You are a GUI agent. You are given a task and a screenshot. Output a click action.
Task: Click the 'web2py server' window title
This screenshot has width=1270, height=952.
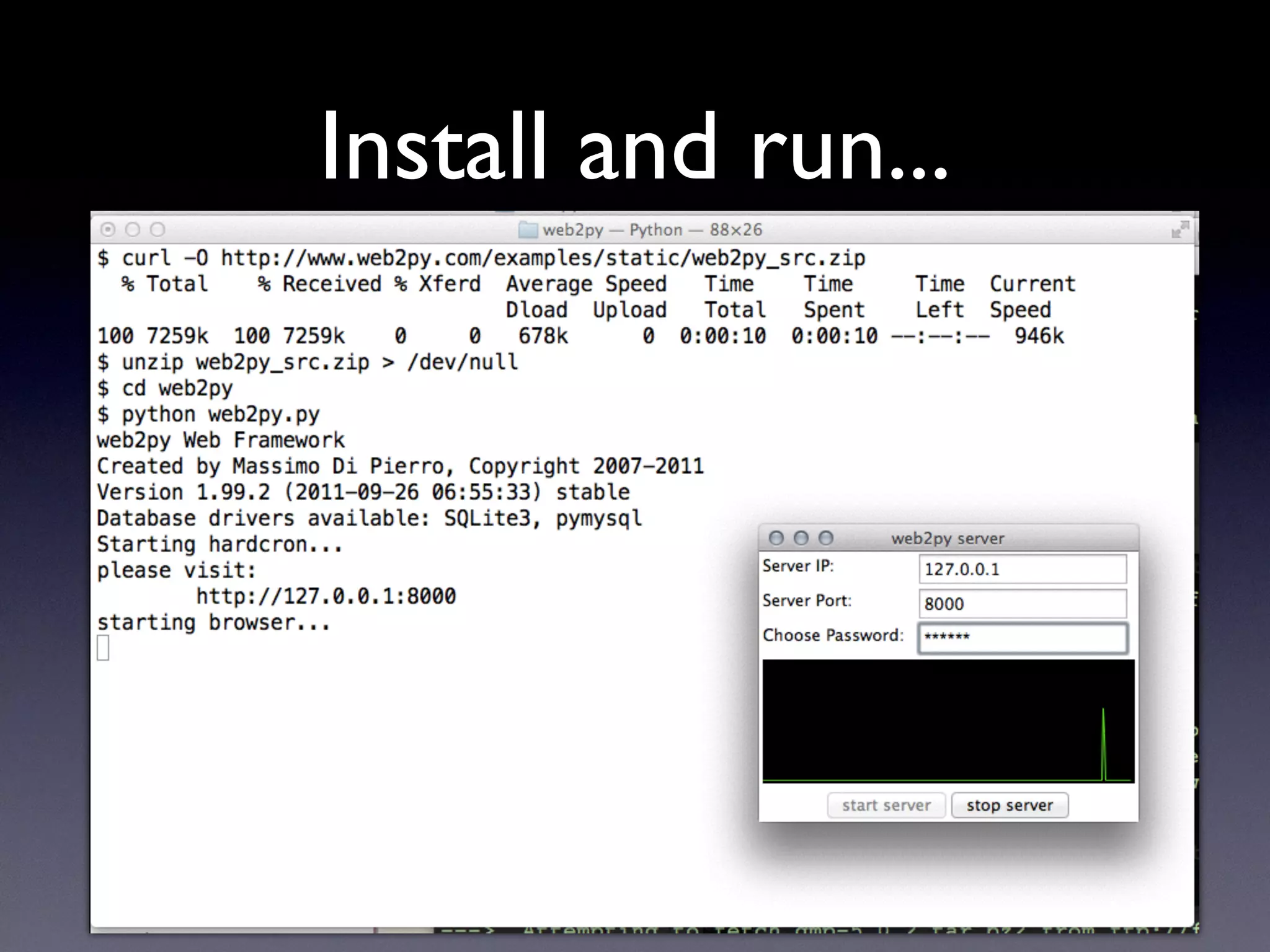point(948,538)
